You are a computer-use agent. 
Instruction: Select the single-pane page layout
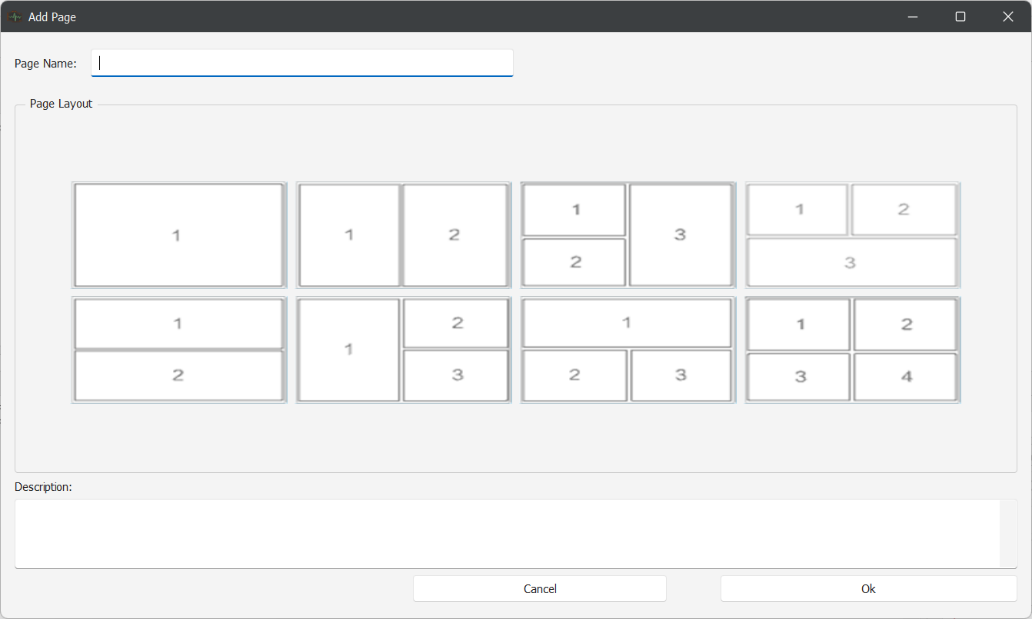tap(179, 235)
